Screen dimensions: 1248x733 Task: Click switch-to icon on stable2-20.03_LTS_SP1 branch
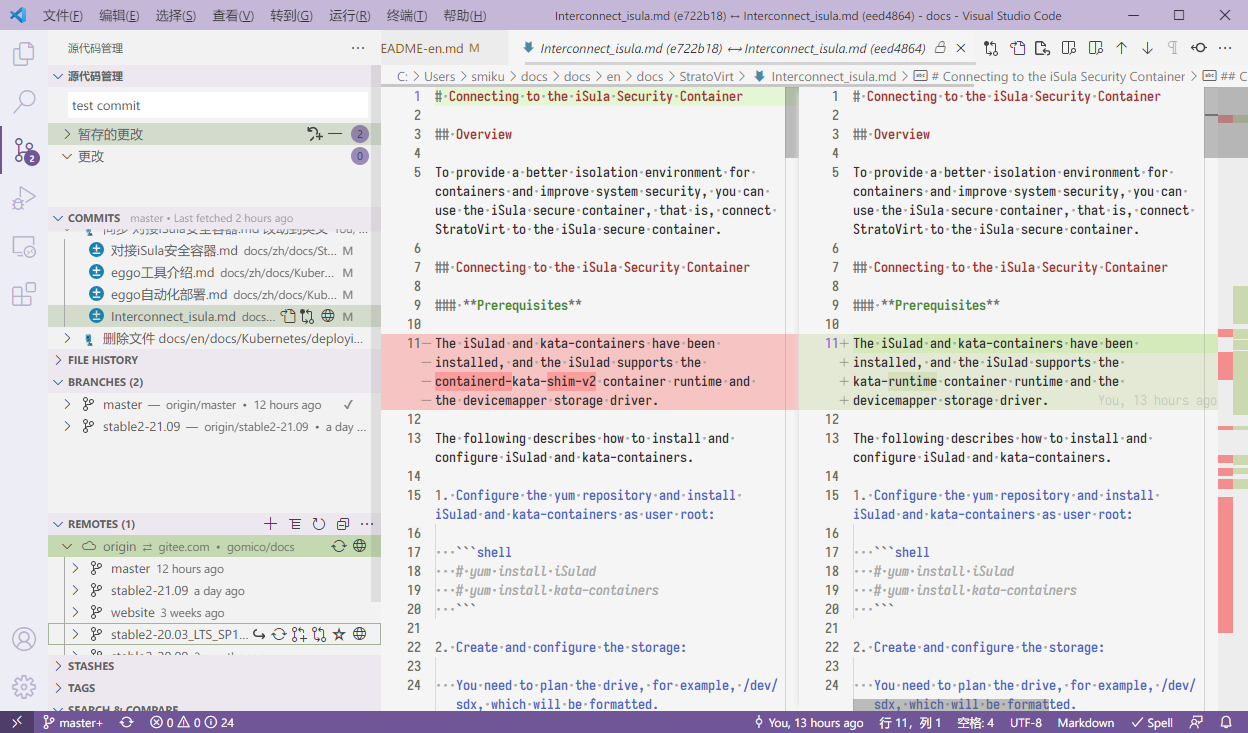click(259, 634)
